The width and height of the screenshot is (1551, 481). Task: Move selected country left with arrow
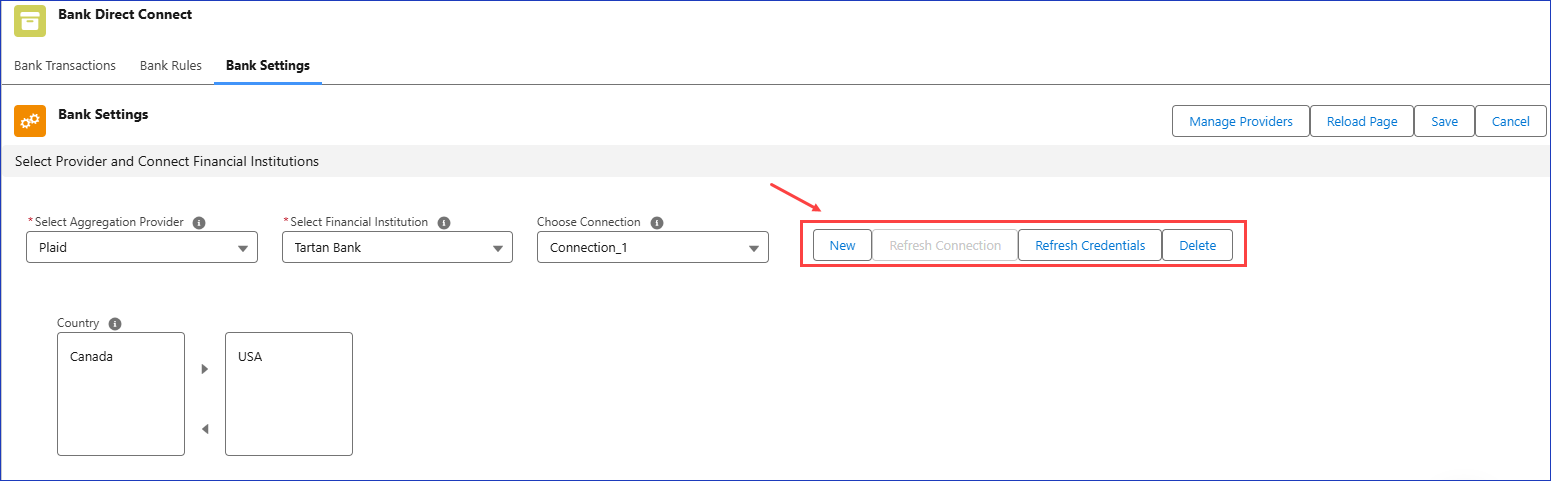[205, 429]
